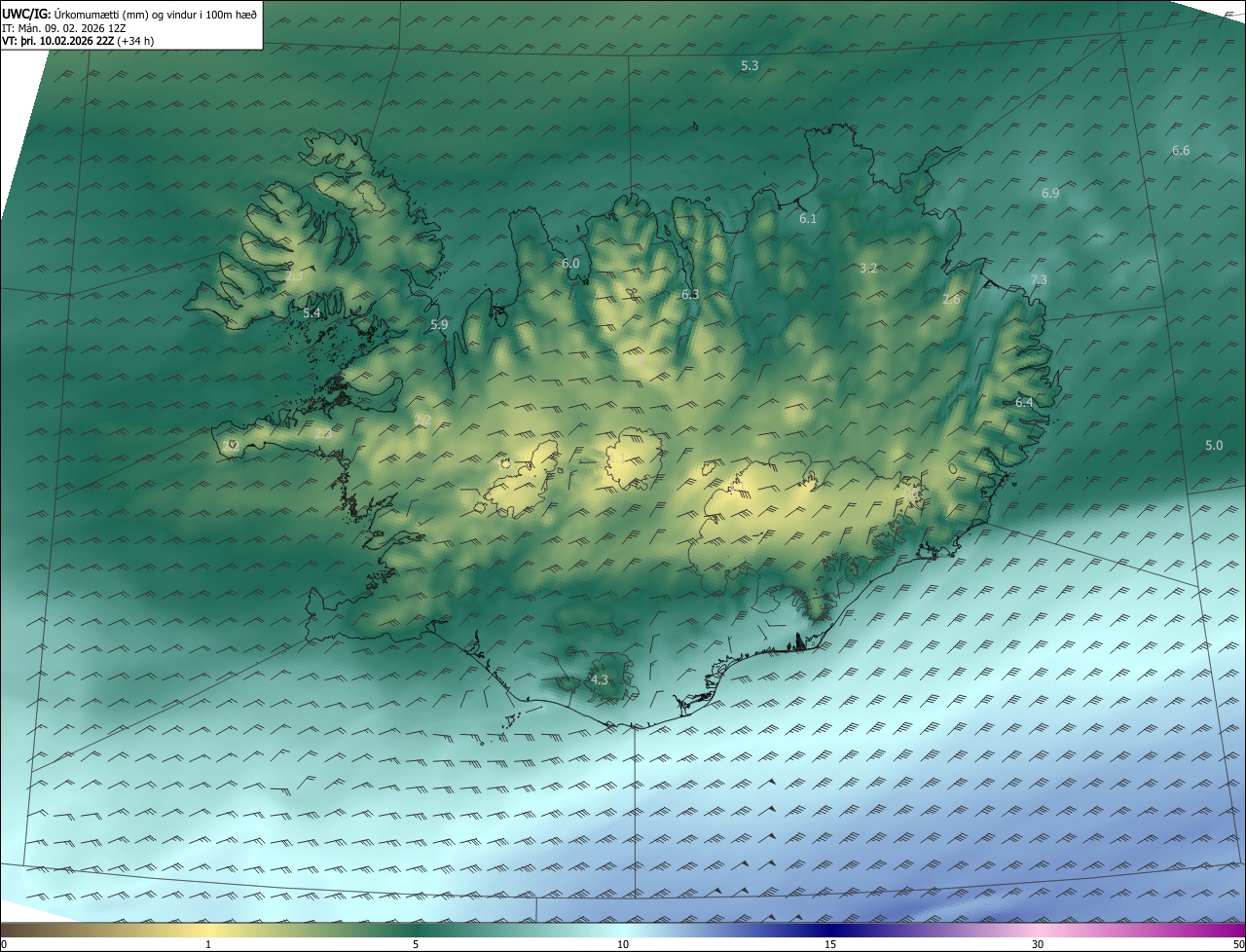Click the colorbar tick label 50
This screenshot has width=1246, height=952.
[x=1238, y=944]
